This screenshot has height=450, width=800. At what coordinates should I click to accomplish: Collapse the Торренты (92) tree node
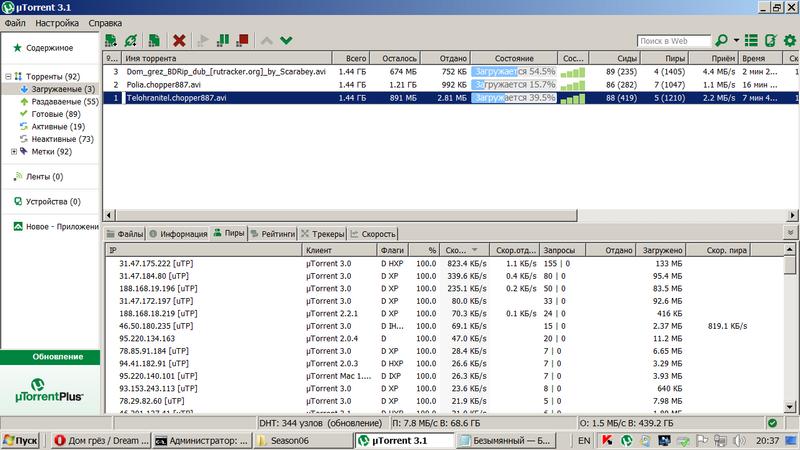click(x=8, y=77)
